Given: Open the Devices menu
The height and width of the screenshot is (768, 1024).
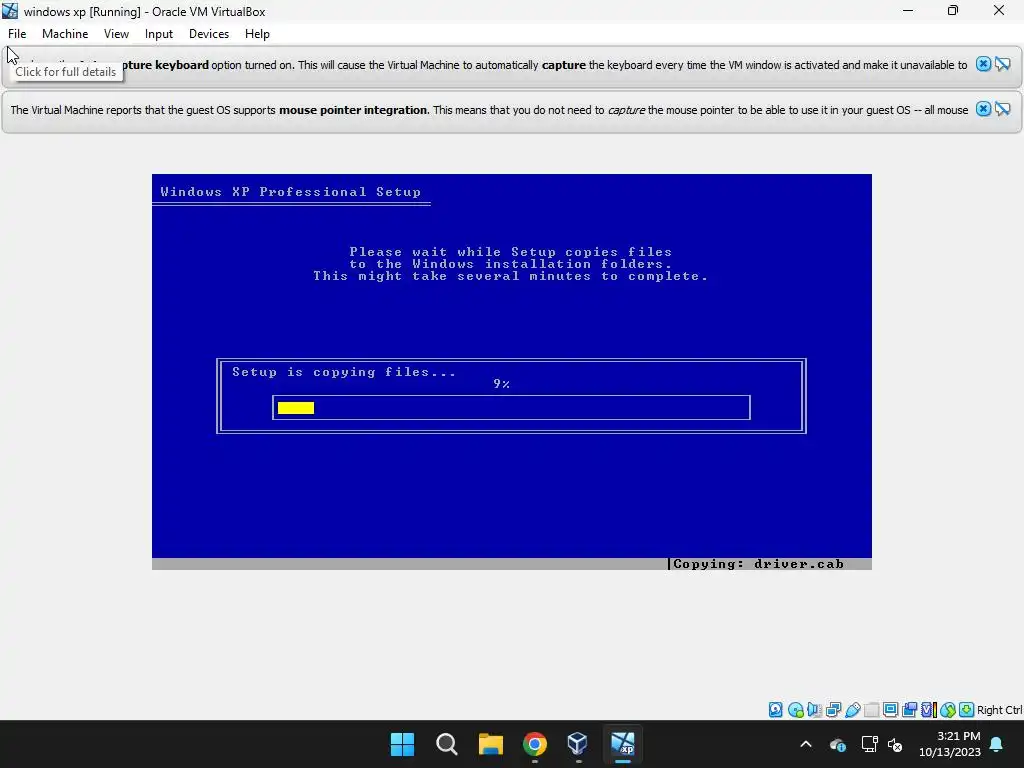Looking at the screenshot, I should pyautogui.click(x=209, y=34).
